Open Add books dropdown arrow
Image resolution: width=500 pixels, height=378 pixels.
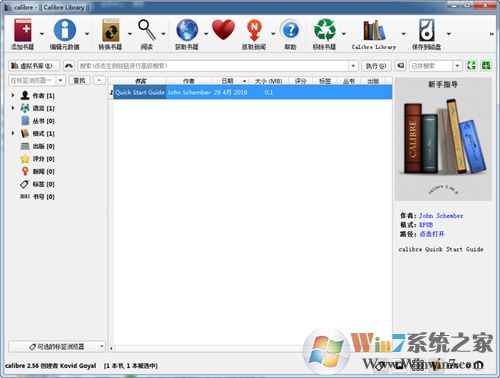coord(42,34)
